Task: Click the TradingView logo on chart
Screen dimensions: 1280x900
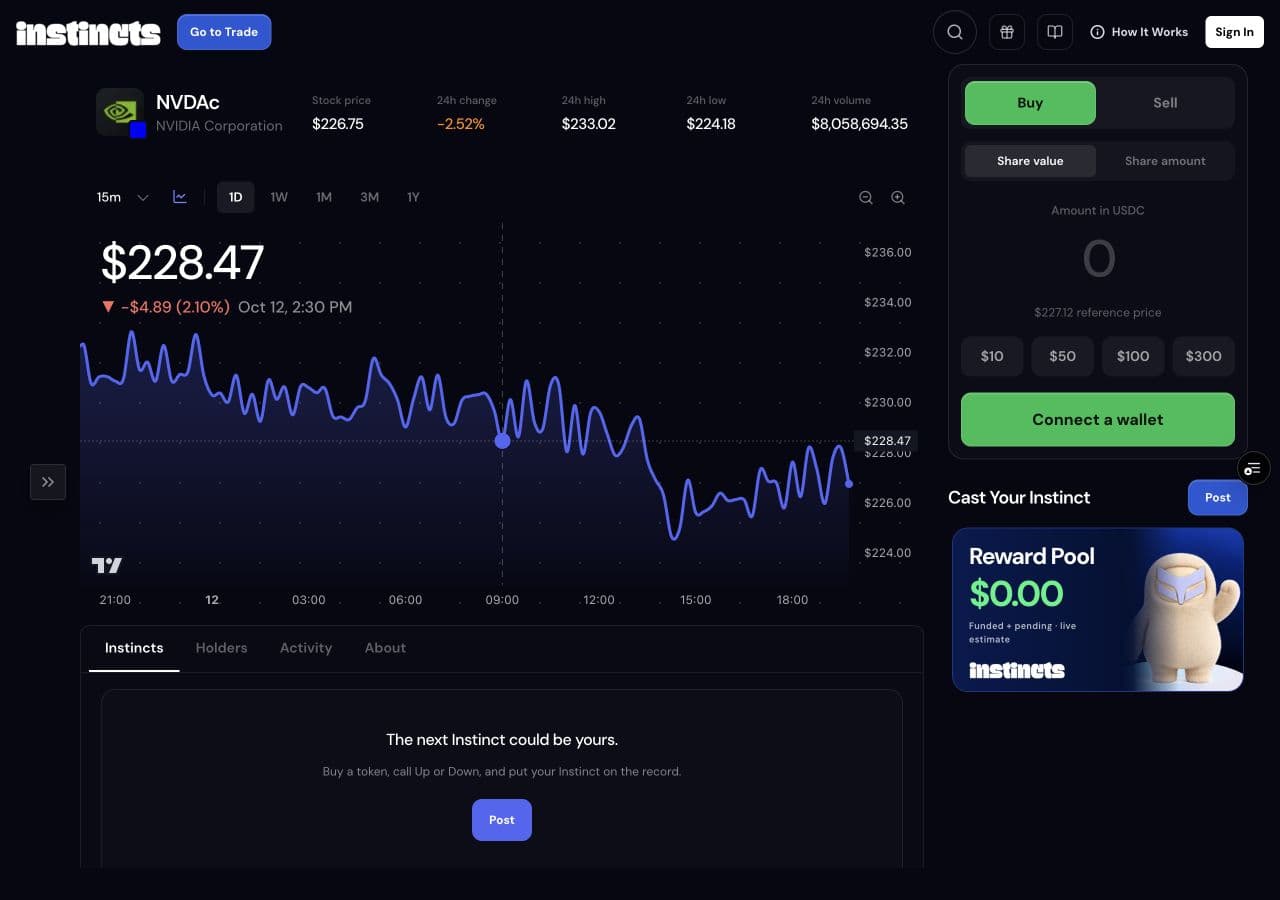Action: [x=107, y=565]
